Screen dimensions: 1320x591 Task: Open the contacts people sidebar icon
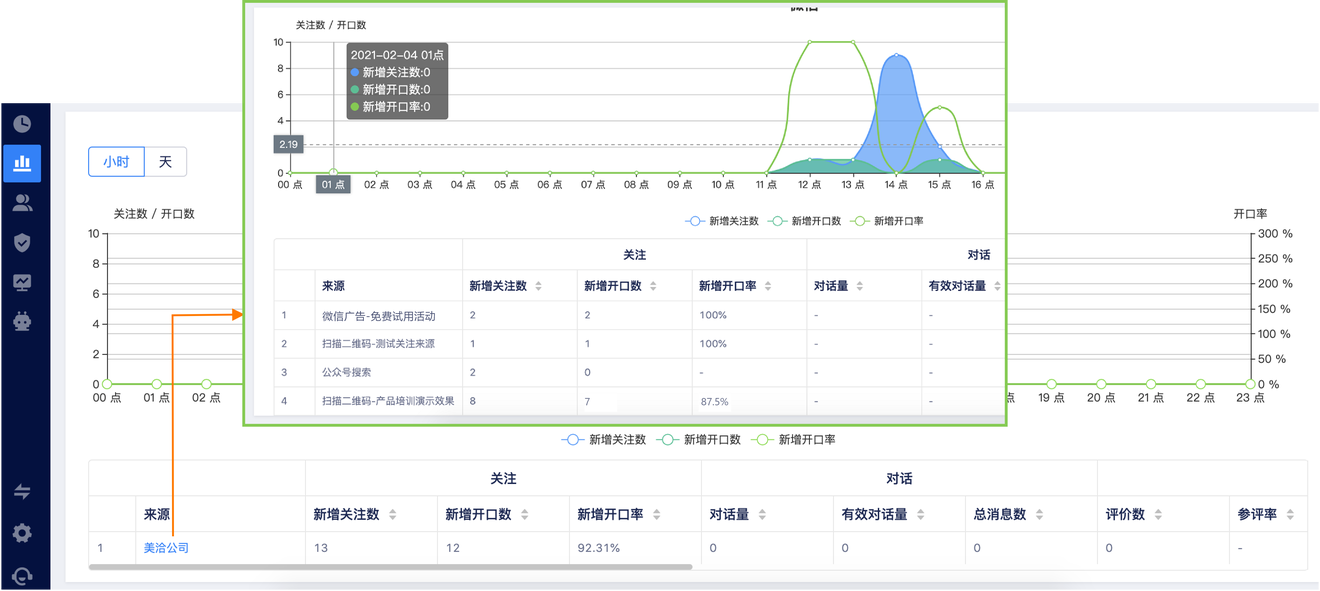click(22, 203)
